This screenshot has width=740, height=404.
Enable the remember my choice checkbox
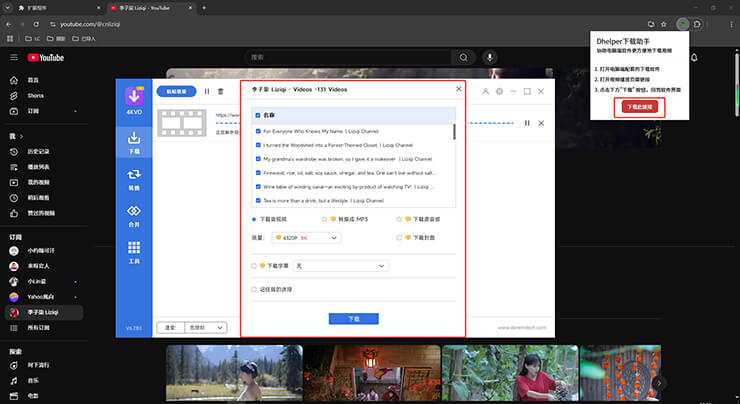pos(254,289)
